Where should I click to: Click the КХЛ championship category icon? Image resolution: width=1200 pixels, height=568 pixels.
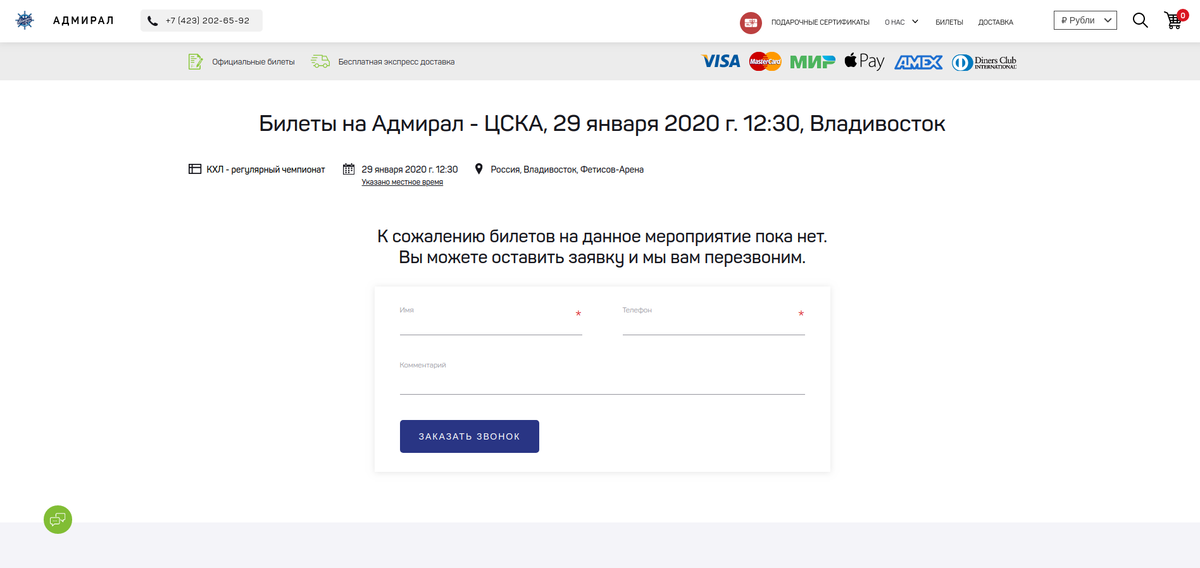coord(195,169)
